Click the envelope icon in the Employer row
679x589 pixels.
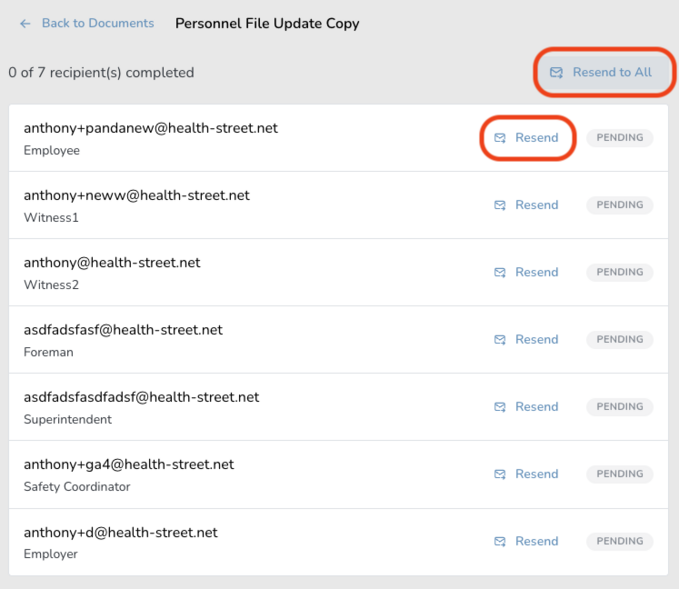point(500,541)
